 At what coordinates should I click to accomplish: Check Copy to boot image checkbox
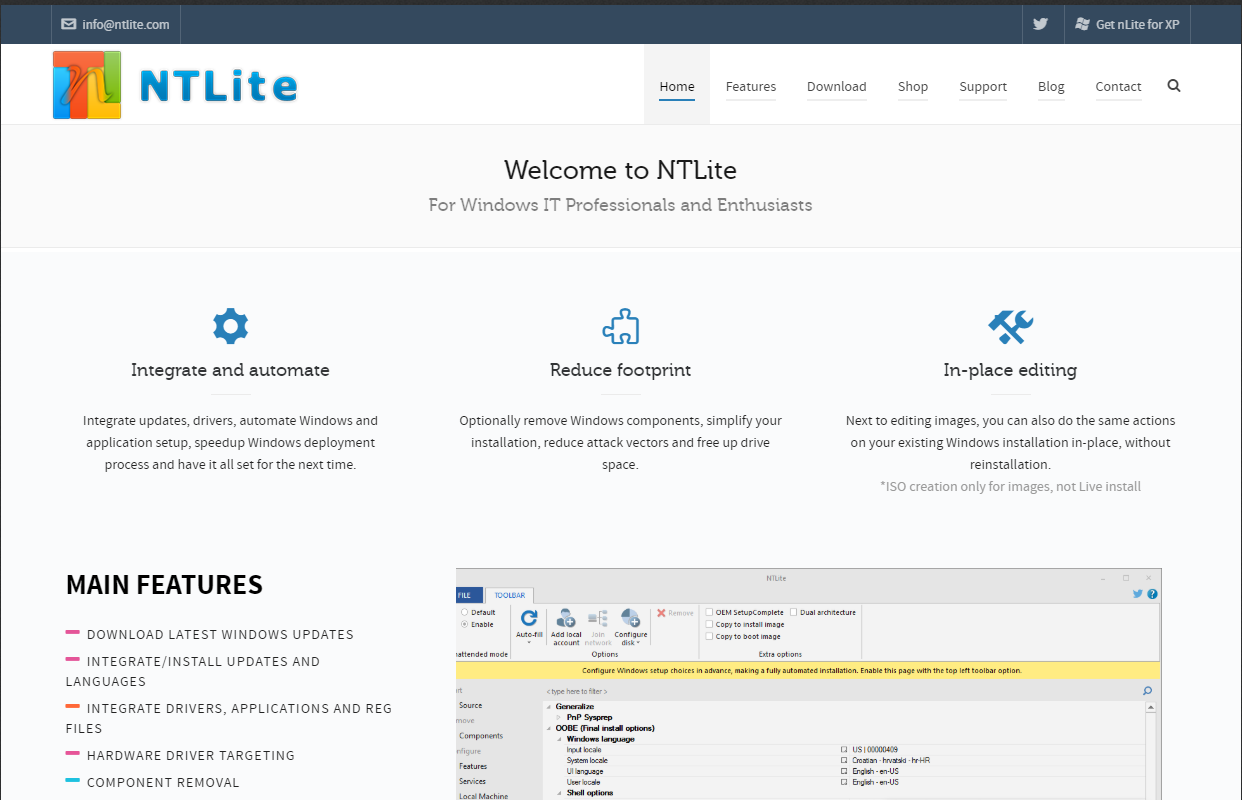pos(709,636)
